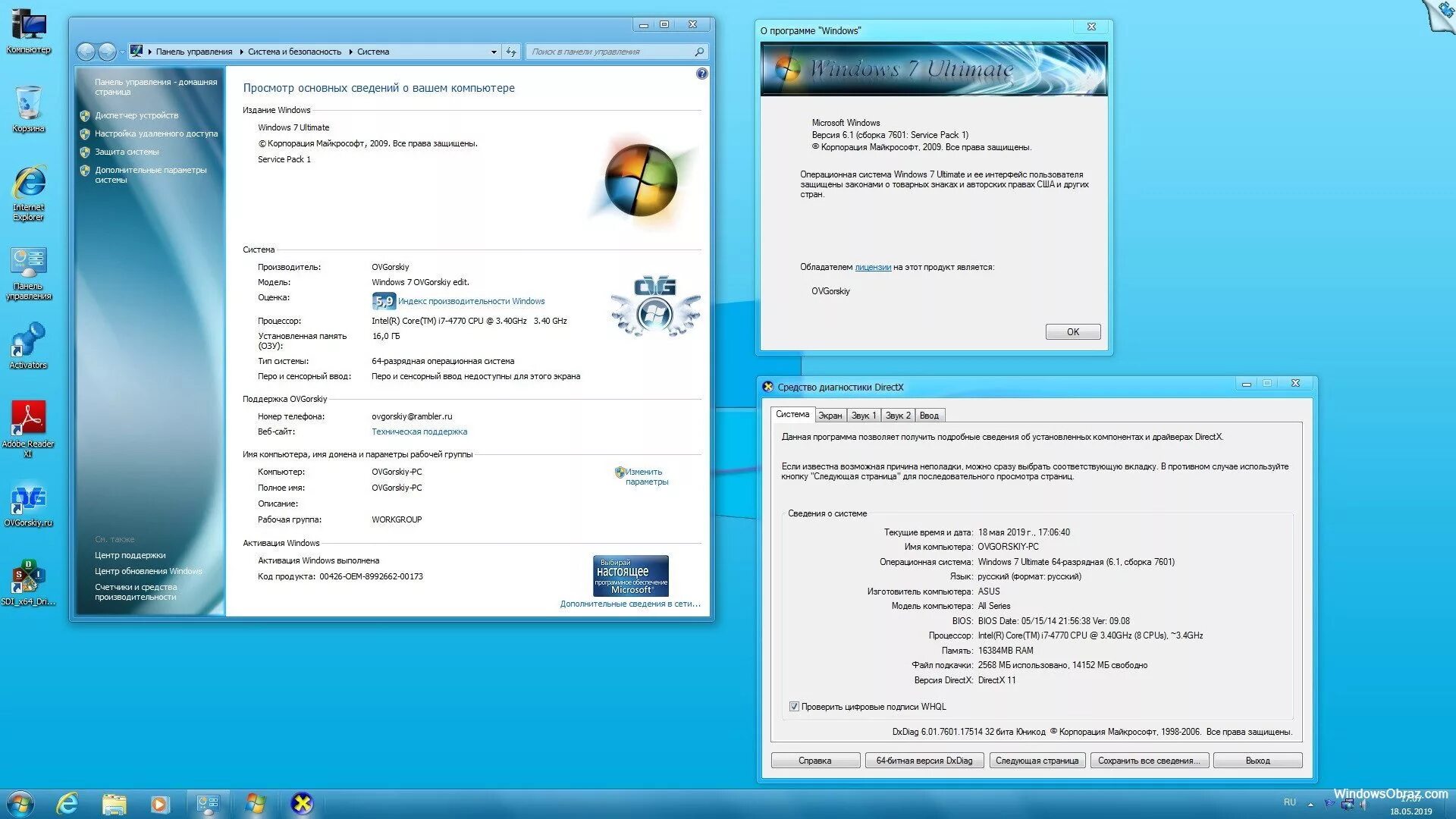
Task: Click OK in About Windows dialog
Action: click(x=1073, y=332)
